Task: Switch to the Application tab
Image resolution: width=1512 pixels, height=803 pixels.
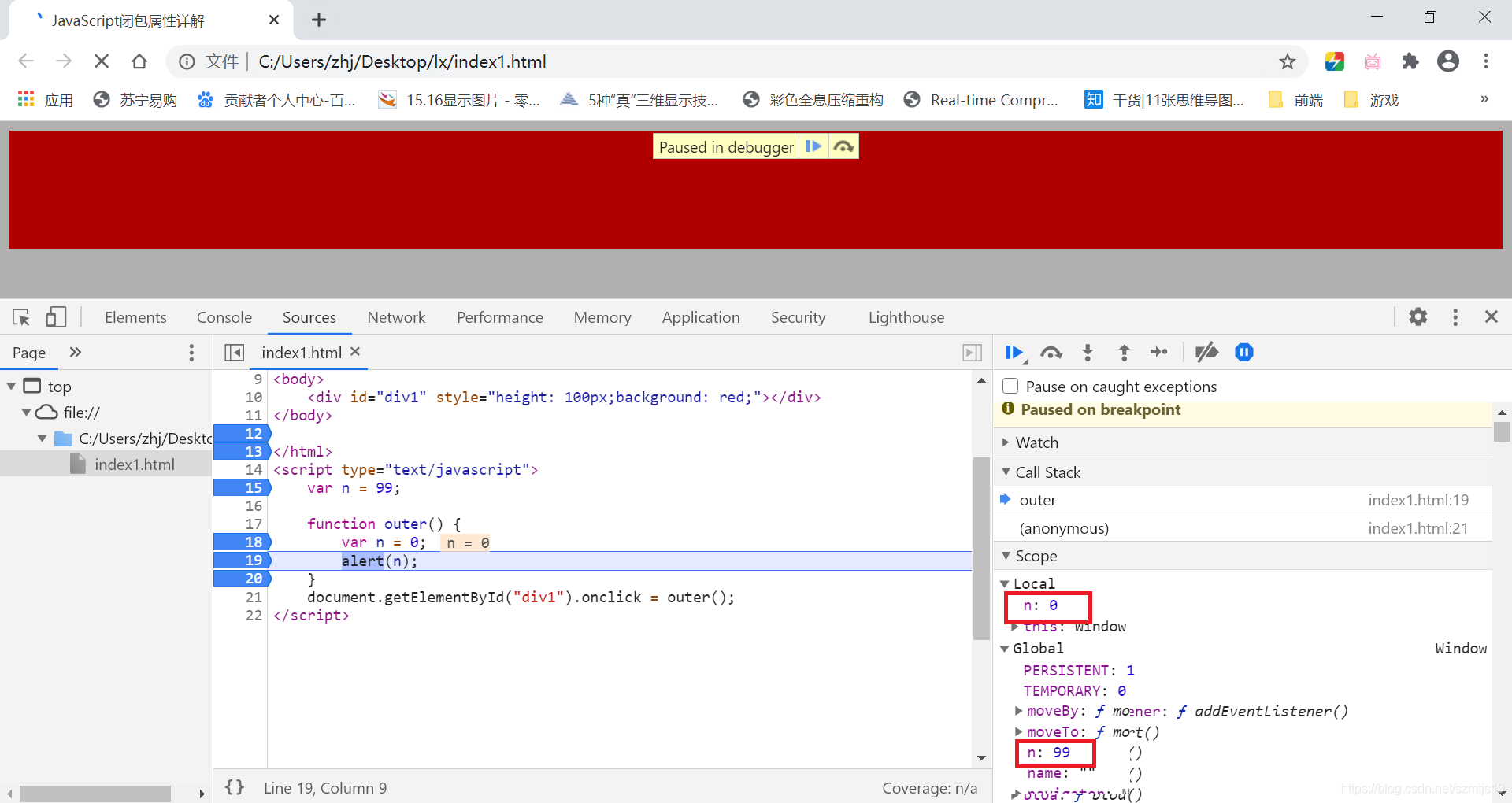Action: [701, 317]
